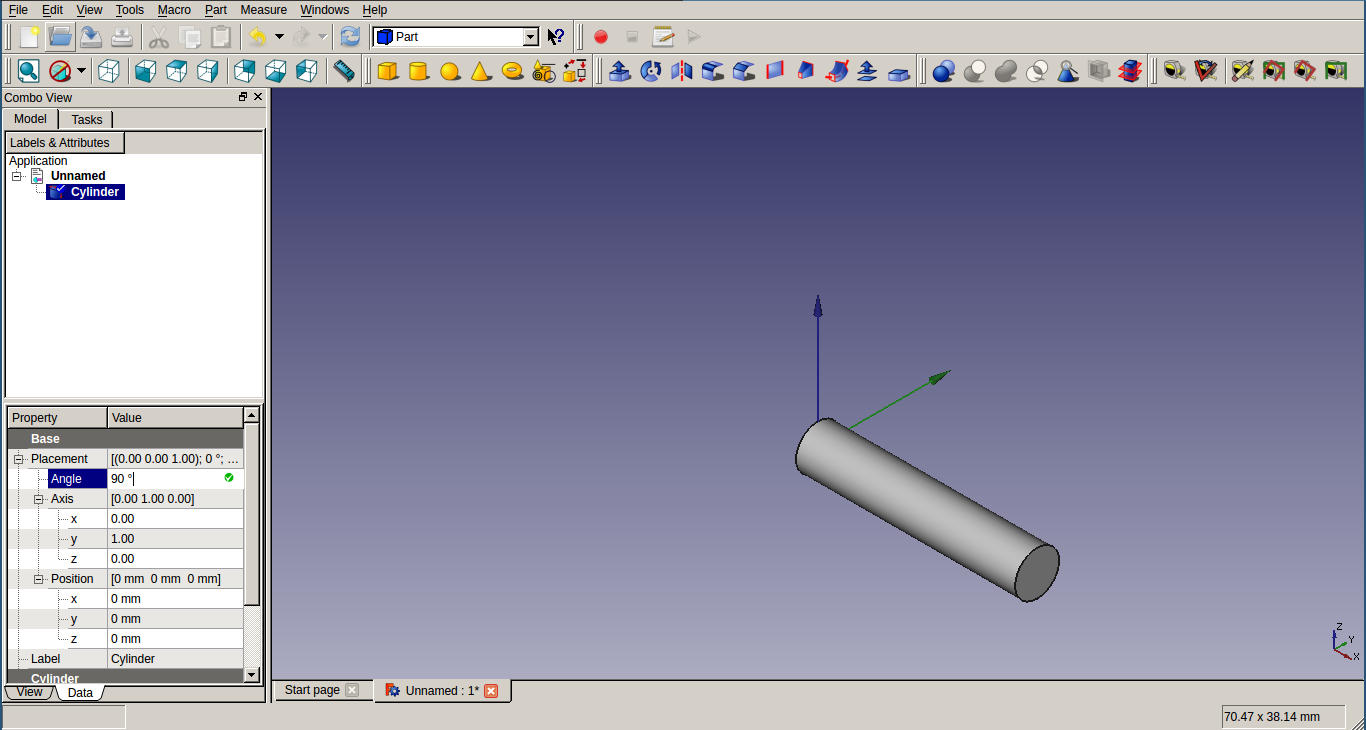
Task: Select the Cylinder item in model tree
Action: point(86,192)
